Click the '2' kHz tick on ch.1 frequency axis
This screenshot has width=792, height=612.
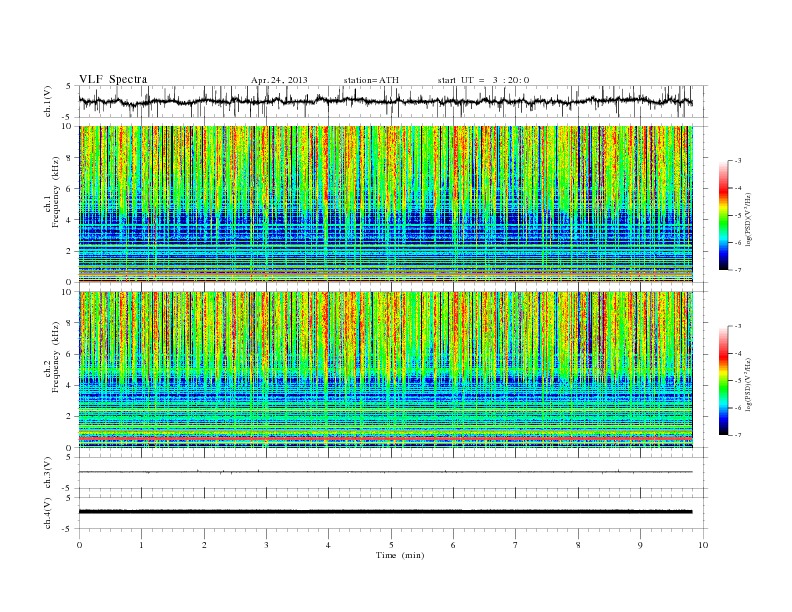point(69,251)
